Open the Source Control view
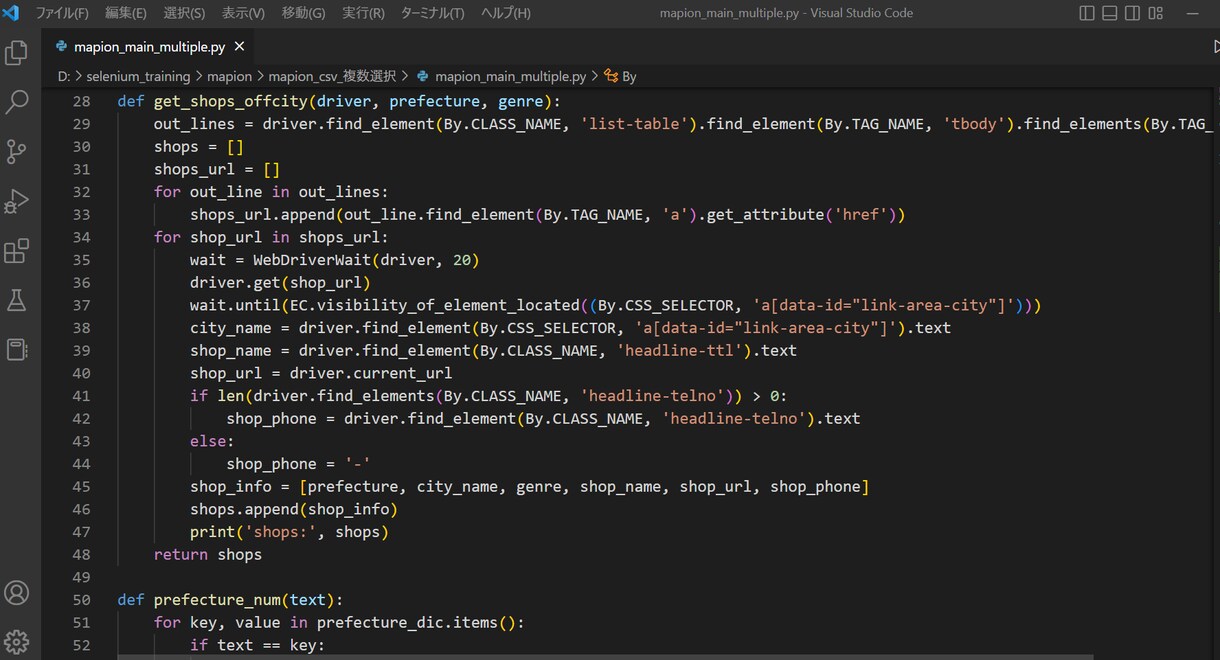Viewport: 1220px width, 660px height. (17, 151)
